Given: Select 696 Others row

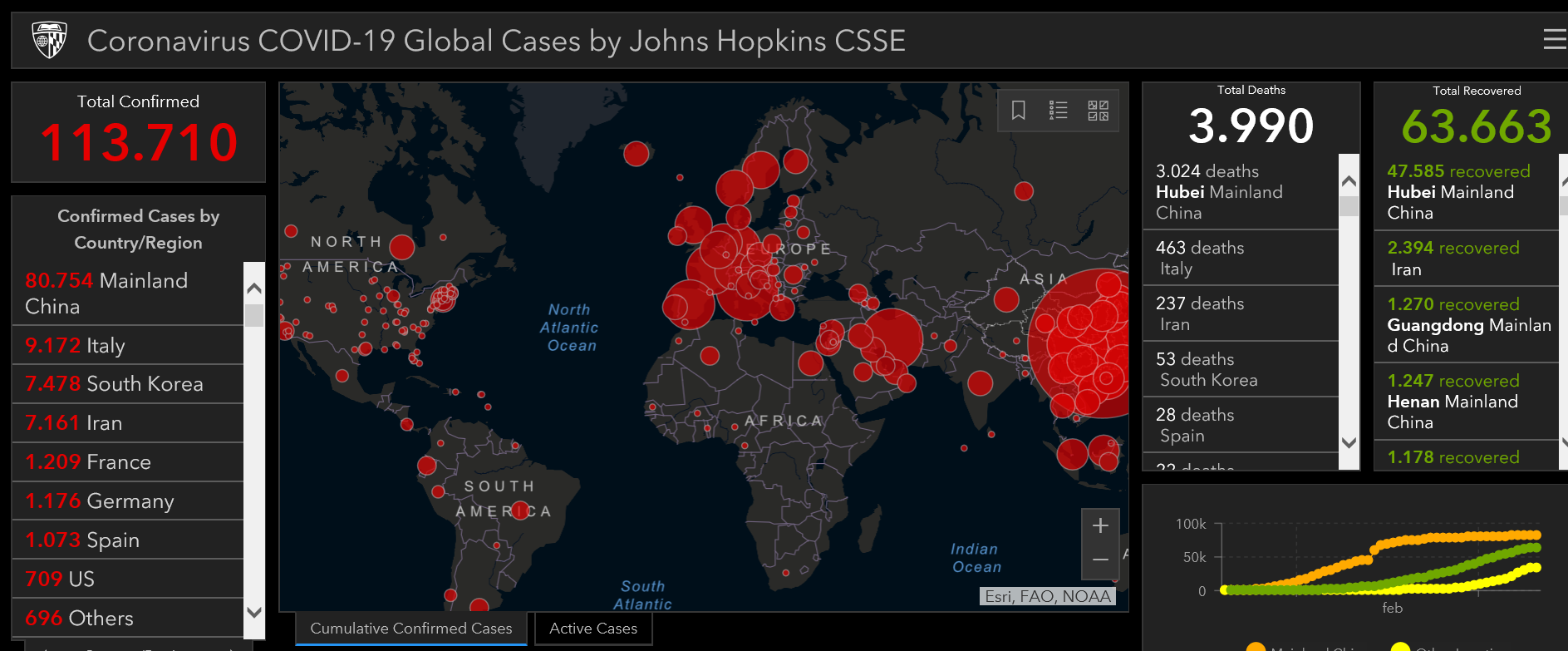Looking at the screenshot, I should (128, 619).
